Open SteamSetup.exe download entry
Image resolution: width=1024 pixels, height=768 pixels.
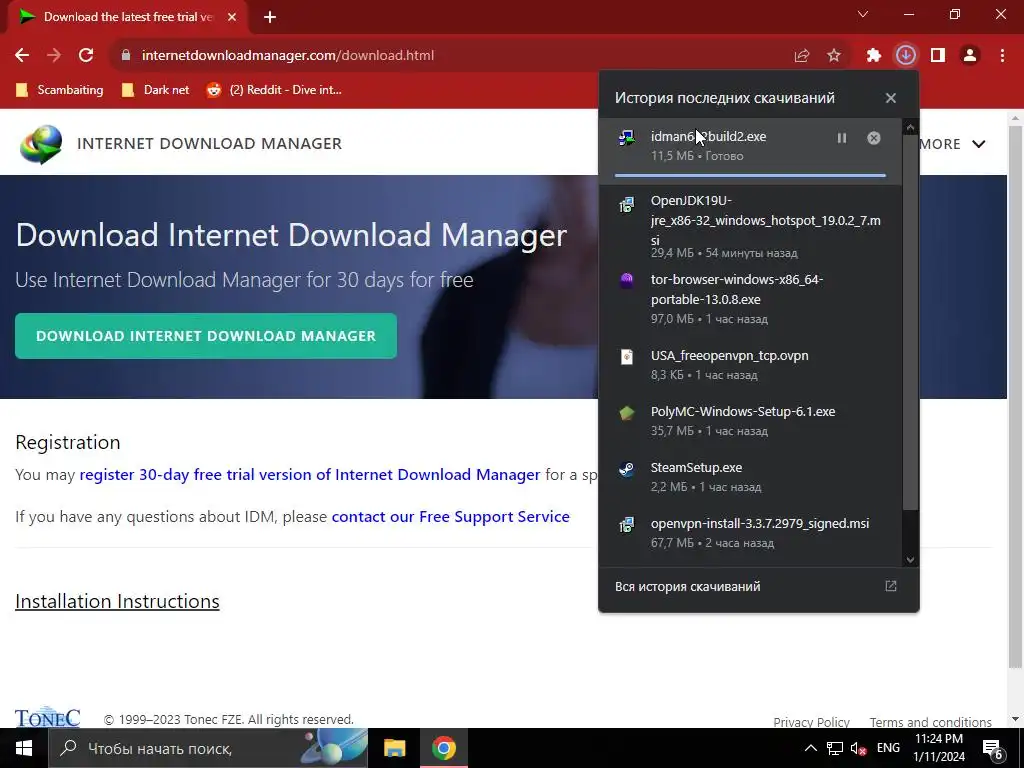[750, 477]
